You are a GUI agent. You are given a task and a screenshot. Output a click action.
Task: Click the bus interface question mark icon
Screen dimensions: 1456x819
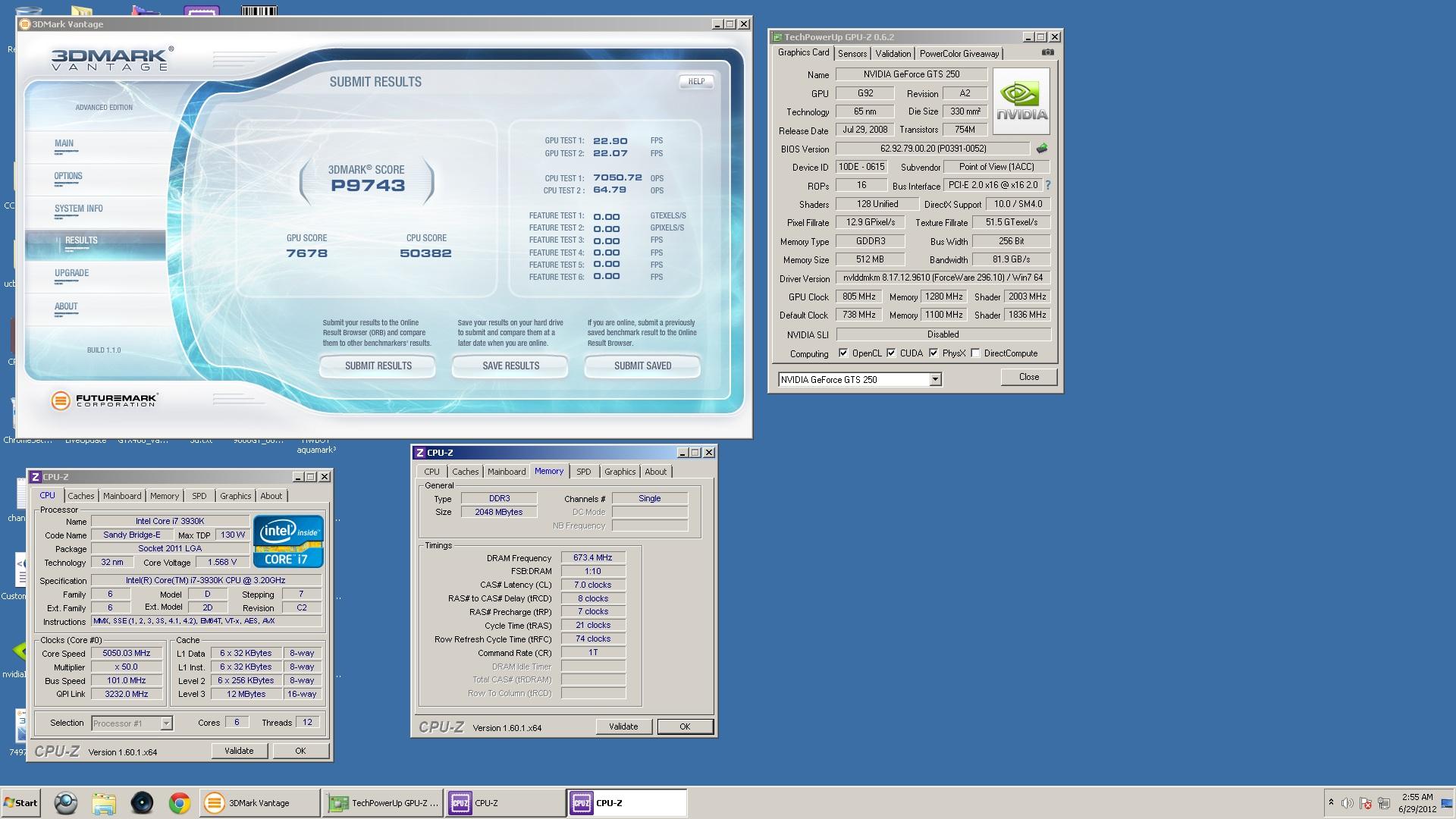(x=1048, y=185)
